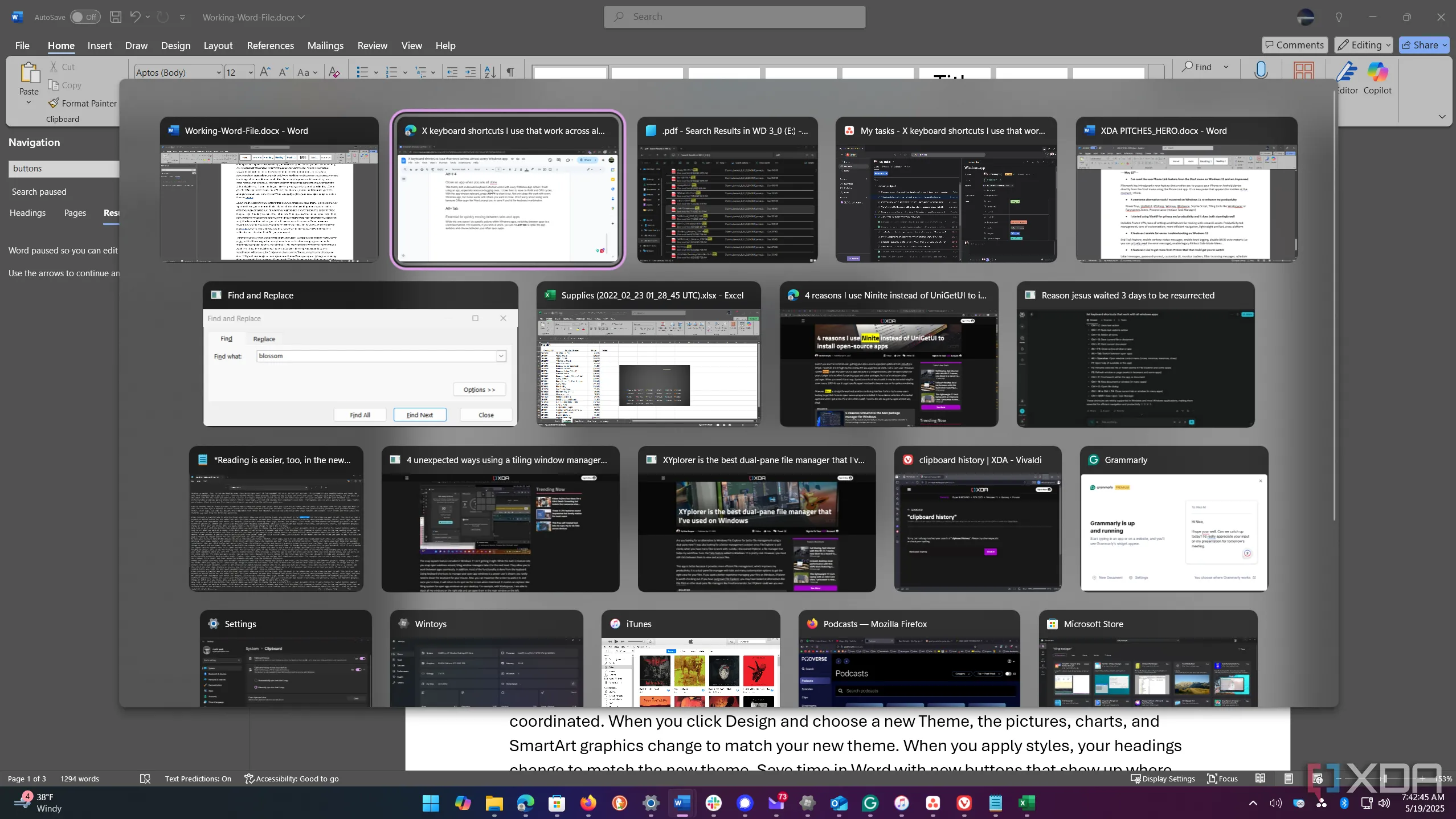
Task: Collapse the ribbon with the chevron
Action: click(x=1442, y=116)
